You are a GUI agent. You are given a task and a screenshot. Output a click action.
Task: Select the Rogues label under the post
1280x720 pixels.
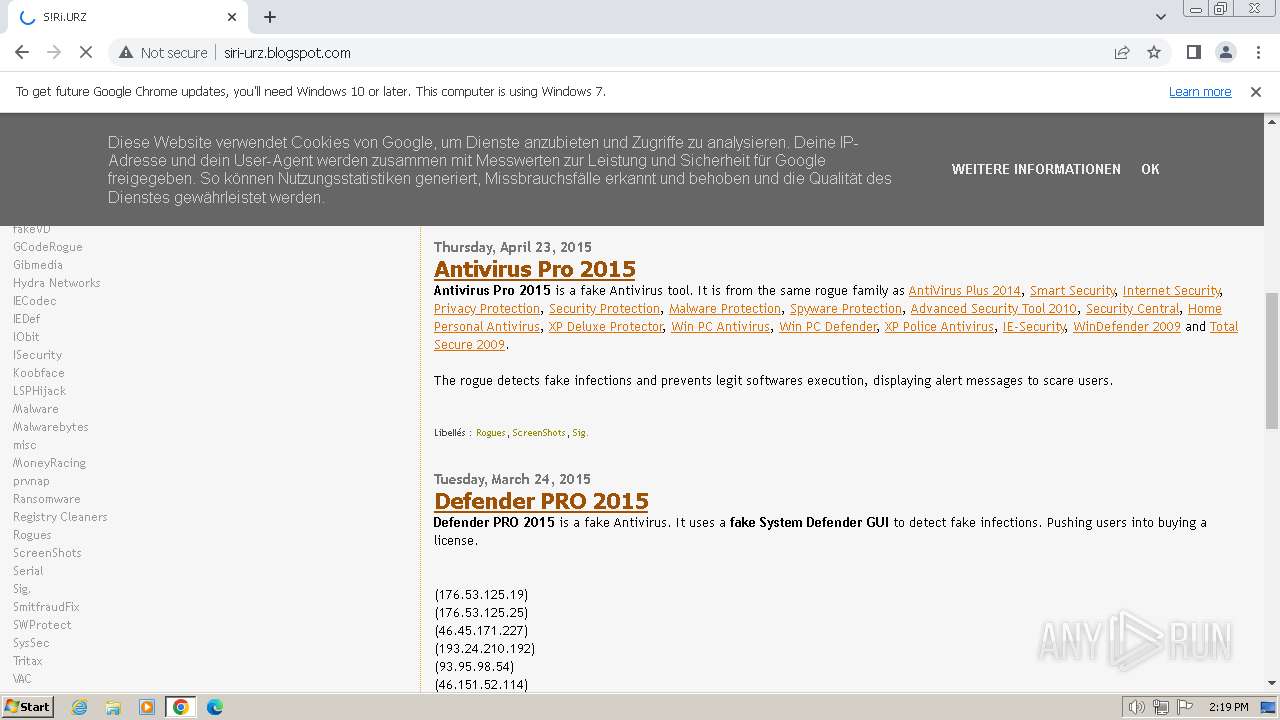[x=491, y=433]
